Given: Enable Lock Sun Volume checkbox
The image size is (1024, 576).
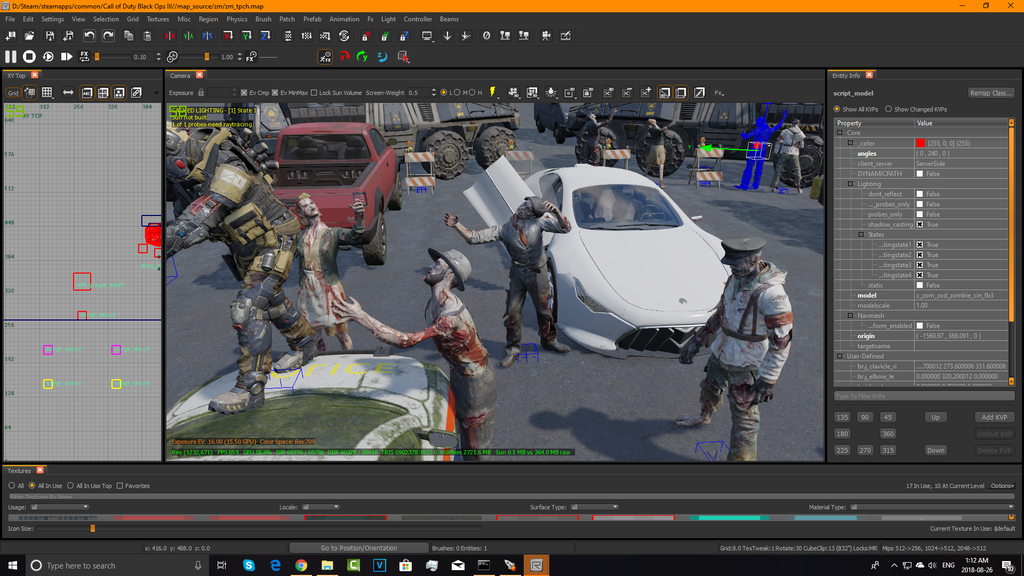Looking at the screenshot, I should [x=314, y=93].
